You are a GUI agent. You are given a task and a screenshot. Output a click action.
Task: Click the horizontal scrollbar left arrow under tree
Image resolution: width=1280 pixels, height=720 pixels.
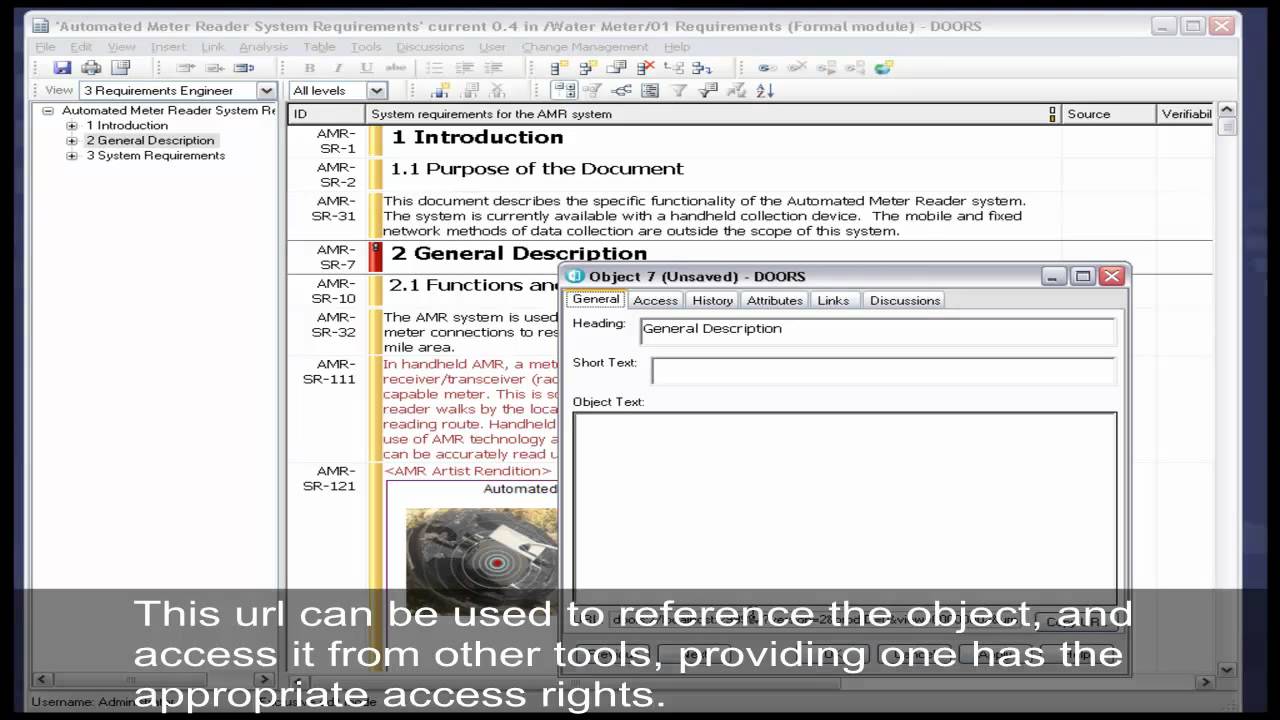coord(43,680)
